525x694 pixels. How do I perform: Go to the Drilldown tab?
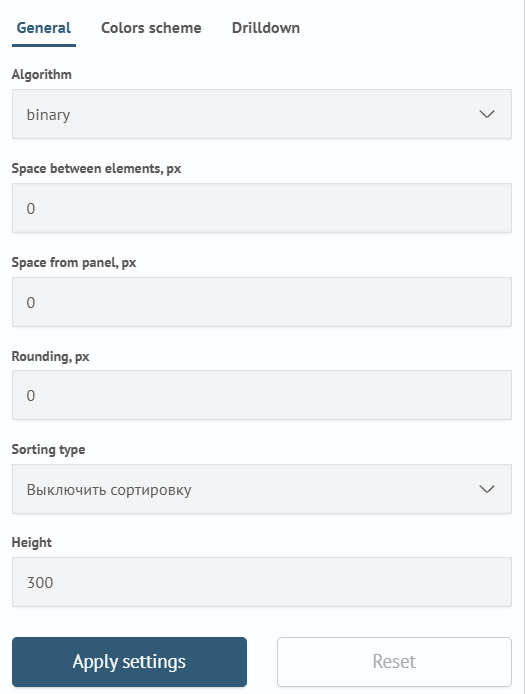[x=266, y=28]
